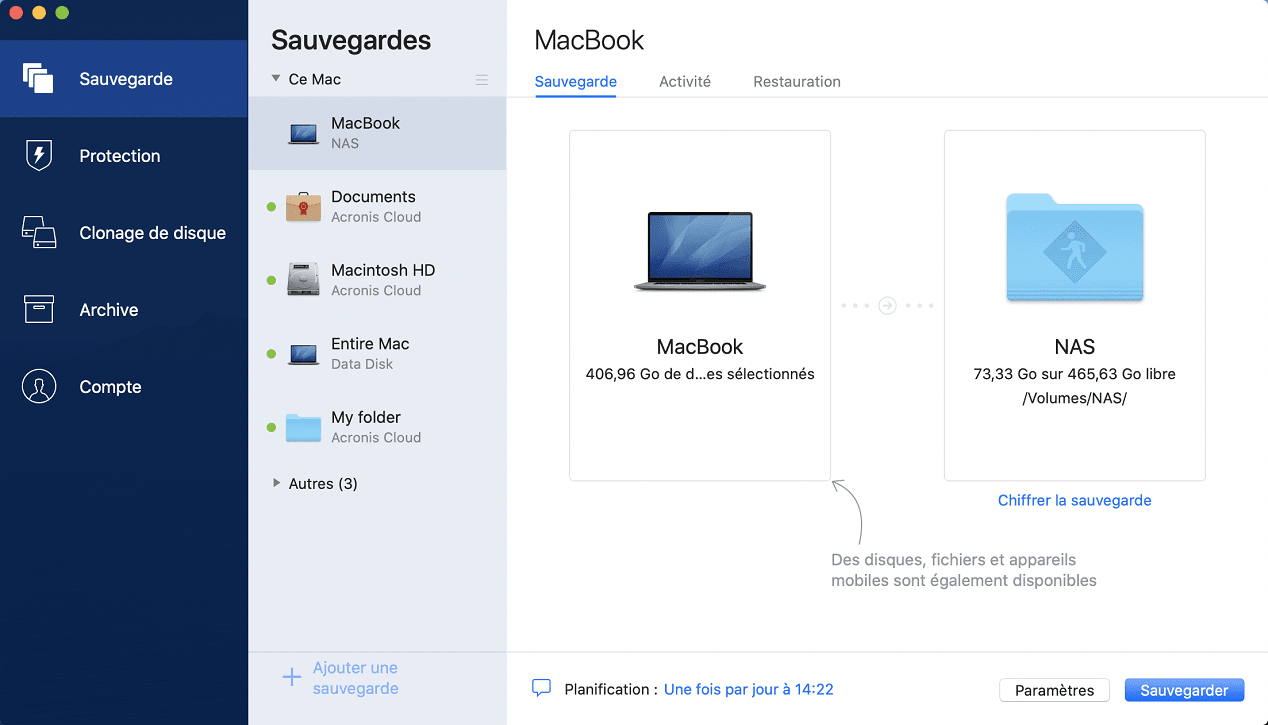Change the schedule Une fois par jour à 14:22
This screenshot has height=725, width=1268.
(x=749, y=689)
